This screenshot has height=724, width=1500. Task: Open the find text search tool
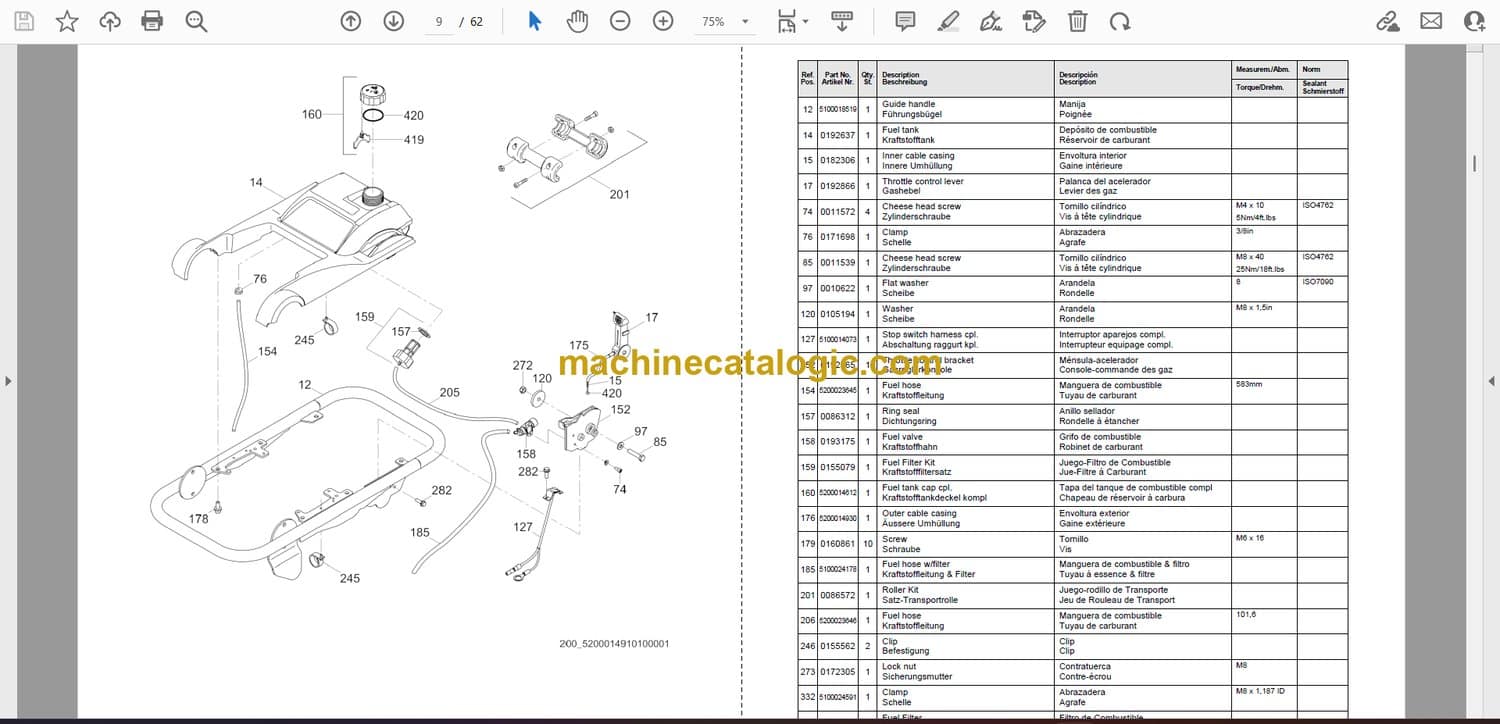tap(196, 21)
